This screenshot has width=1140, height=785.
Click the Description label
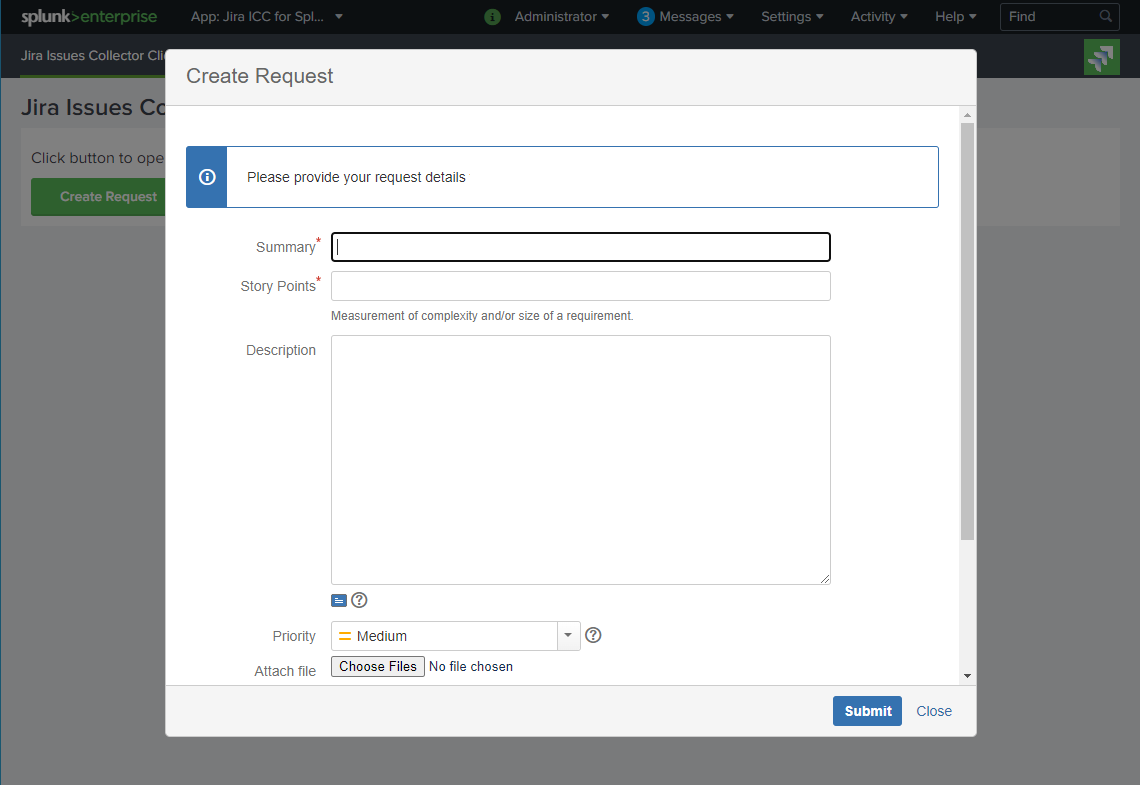click(281, 350)
